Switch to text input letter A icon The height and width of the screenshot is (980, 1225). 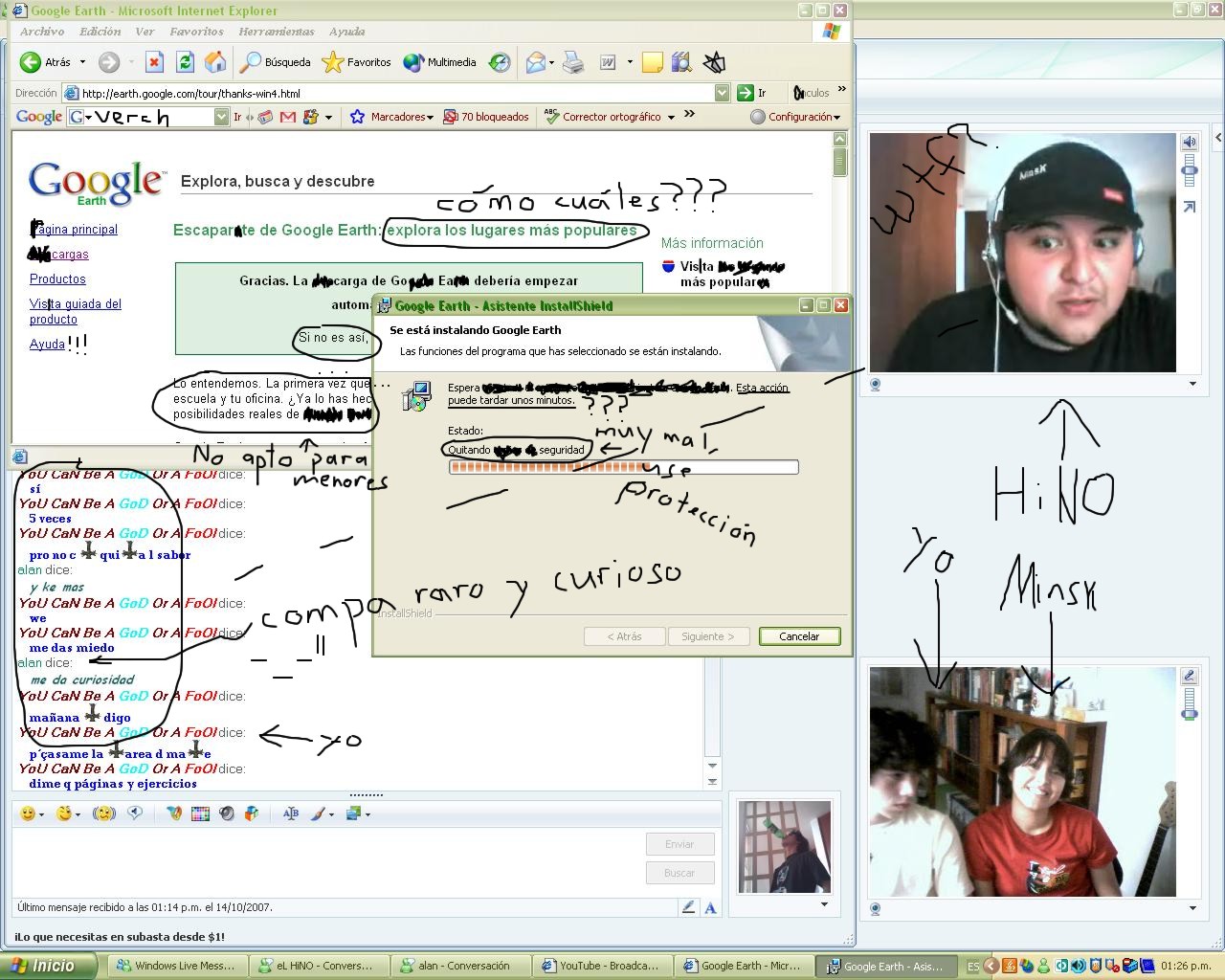click(710, 907)
